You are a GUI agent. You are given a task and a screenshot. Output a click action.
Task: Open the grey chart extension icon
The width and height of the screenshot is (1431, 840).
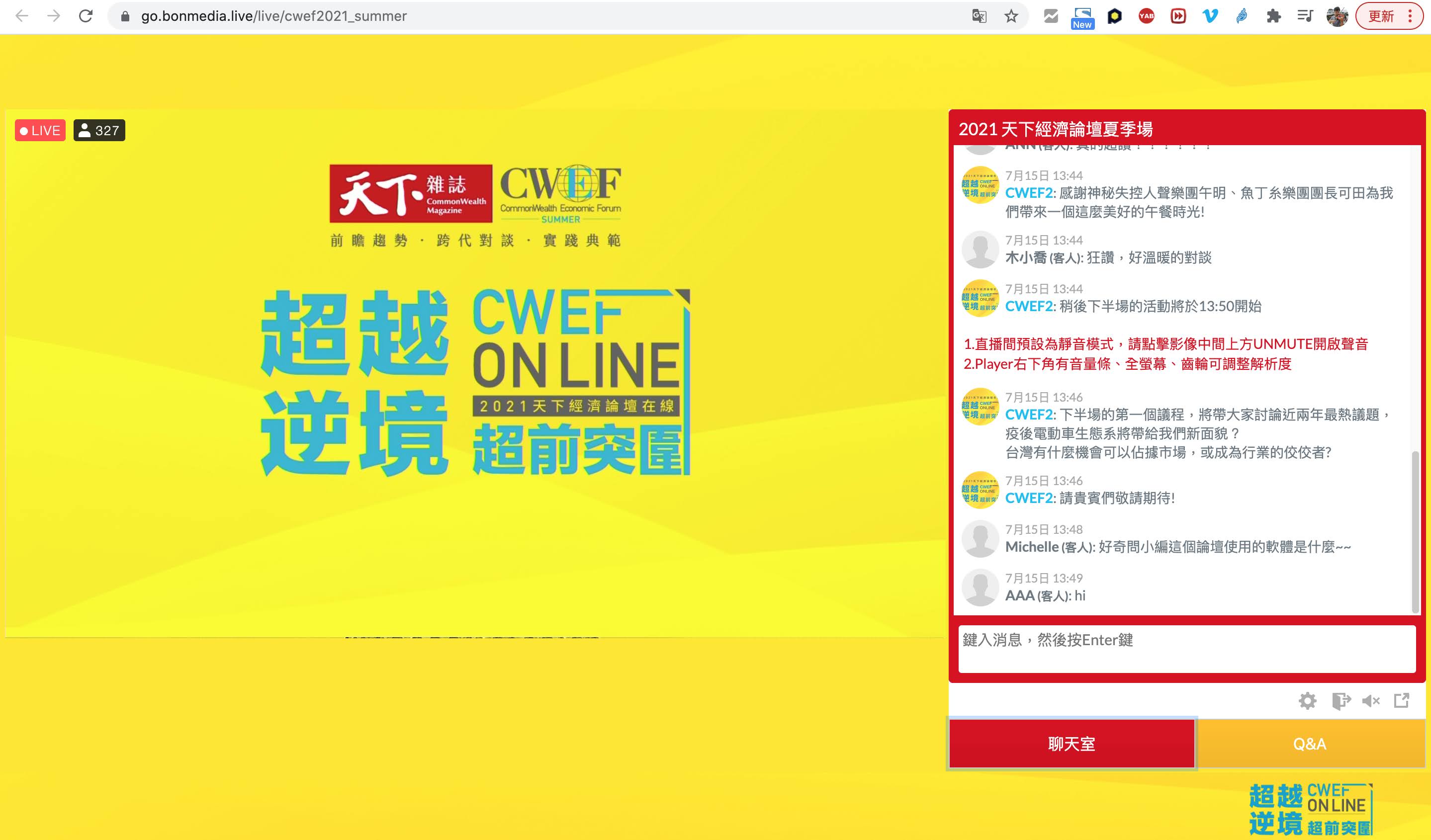(x=1051, y=16)
